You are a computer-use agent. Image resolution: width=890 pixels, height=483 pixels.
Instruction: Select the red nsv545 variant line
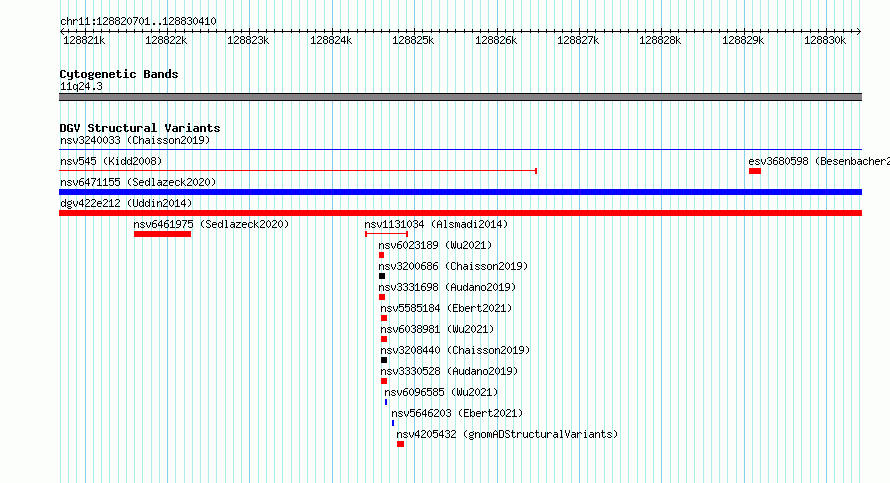pyautogui.click(x=298, y=171)
